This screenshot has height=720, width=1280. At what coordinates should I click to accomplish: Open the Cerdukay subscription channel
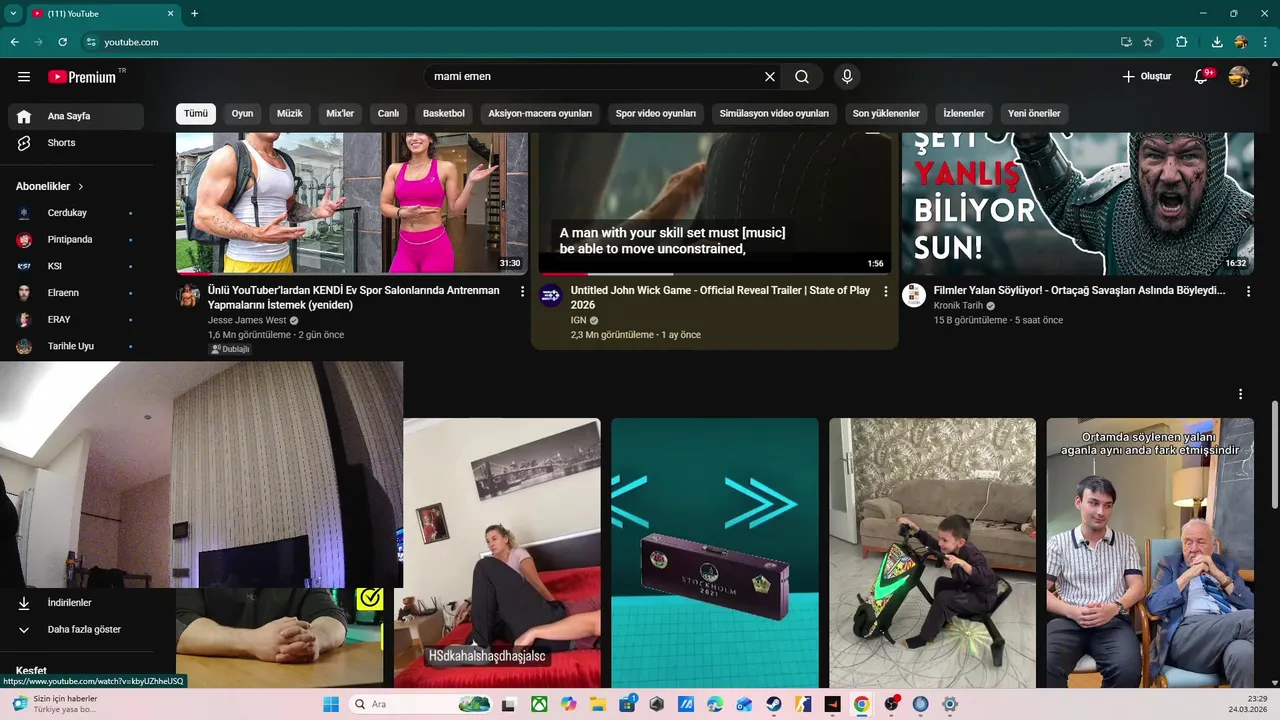point(76,213)
